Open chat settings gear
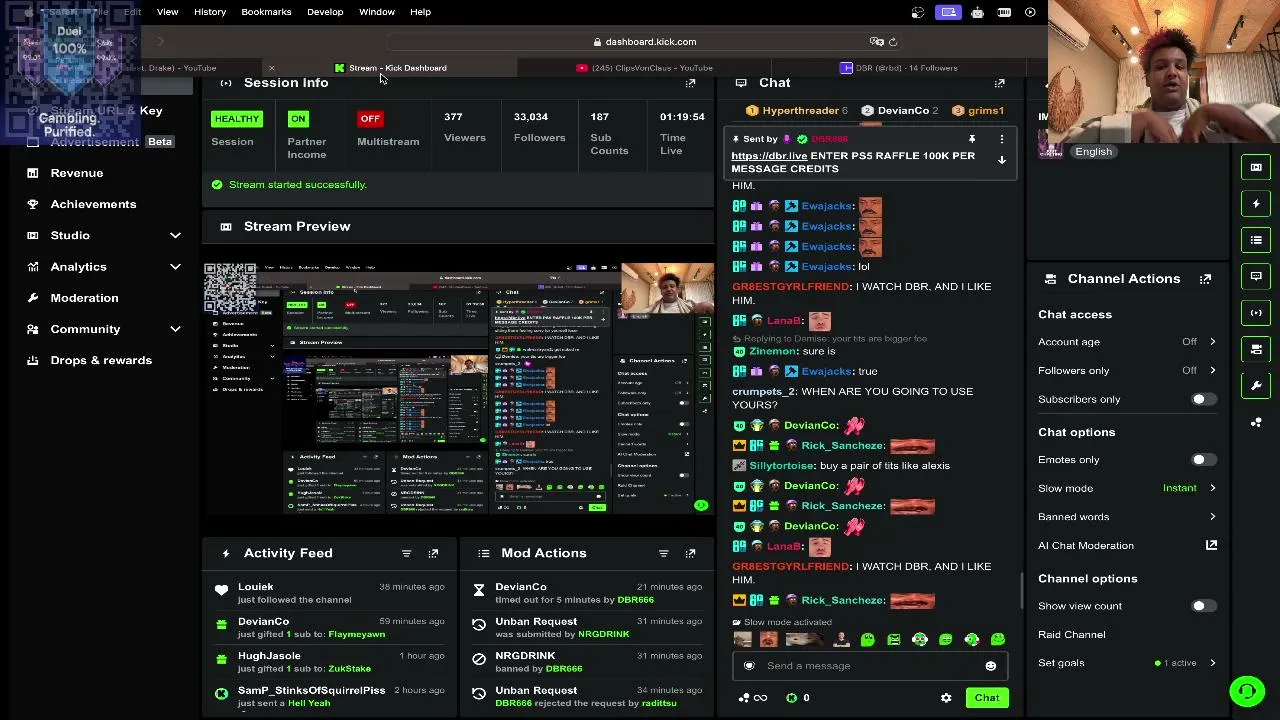 (x=946, y=698)
